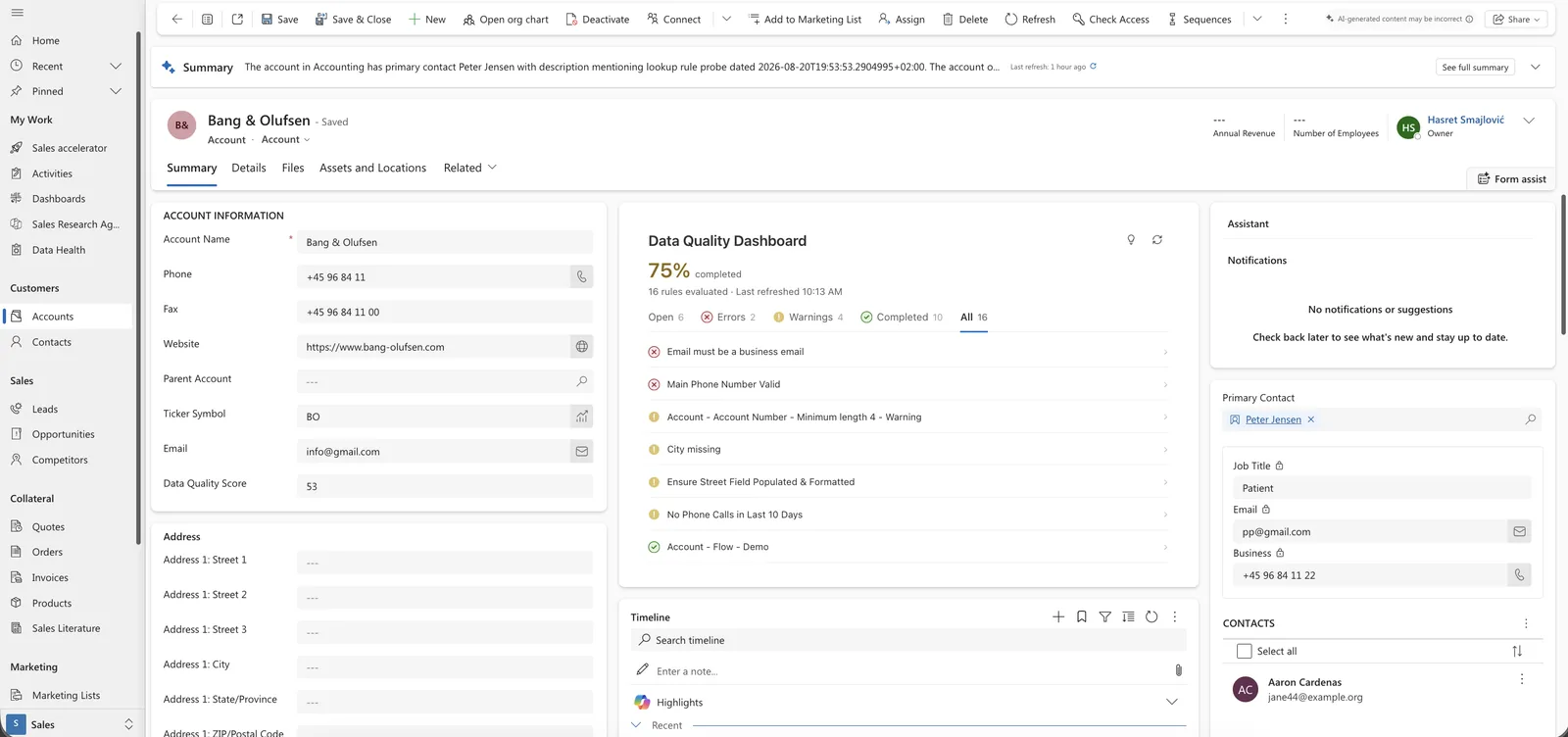Image resolution: width=1568 pixels, height=737 pixels.
Task: Click Deactivate button
Action: 598,19
